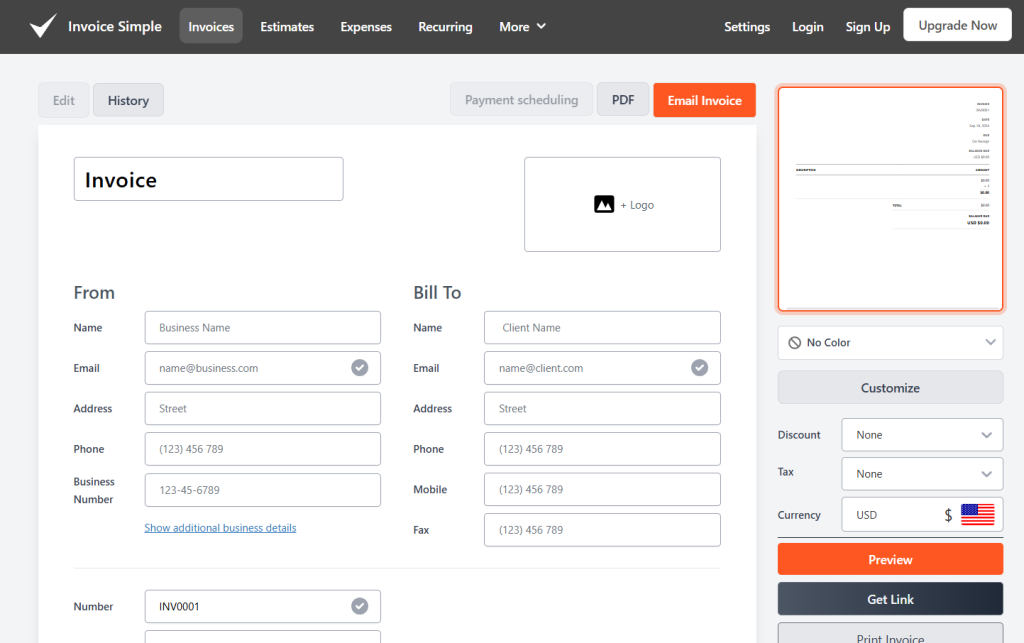Click the Client Name field
This screenshot has height=643, width=1024.
602,328
